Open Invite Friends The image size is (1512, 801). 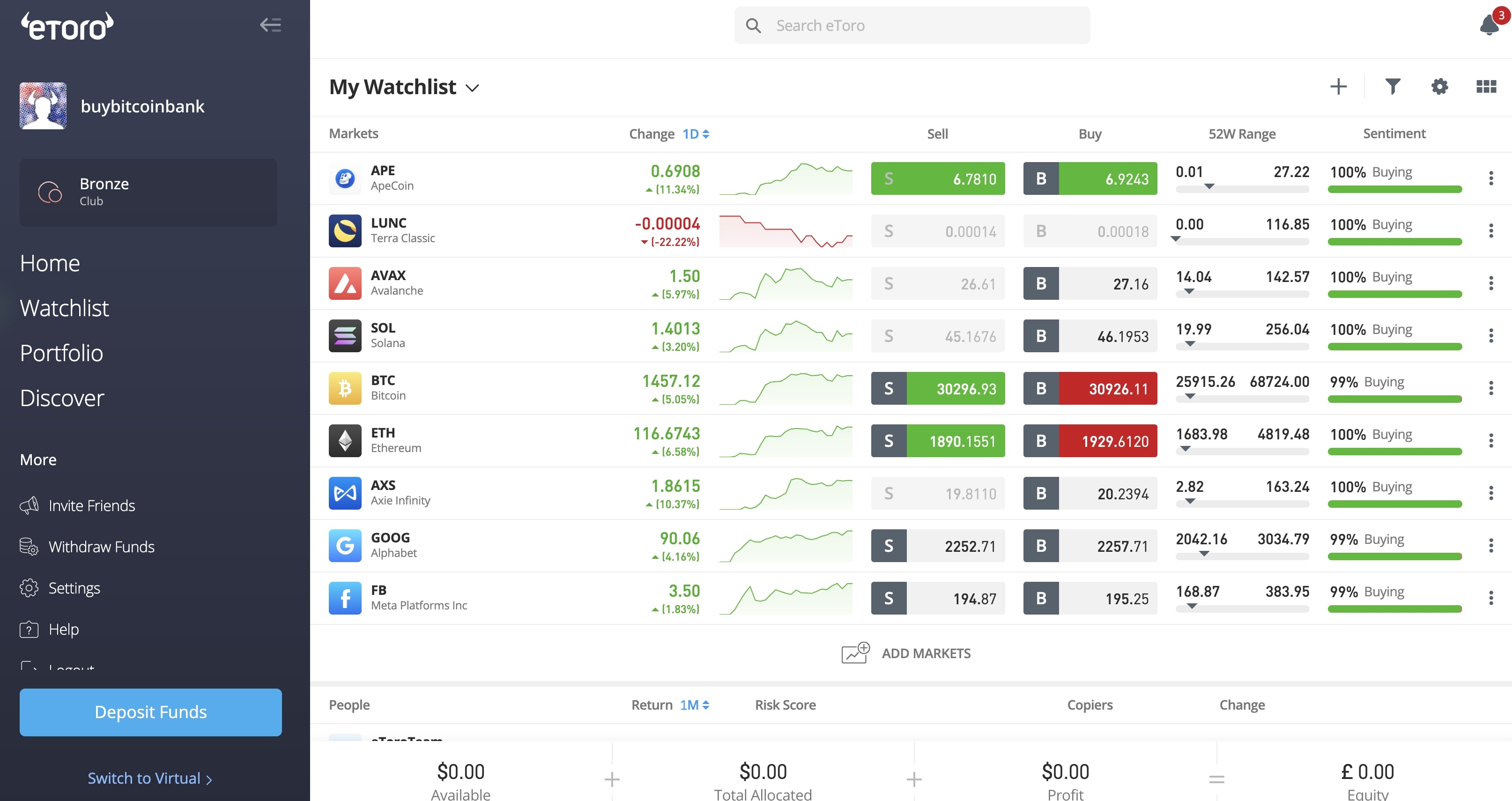point(77,505)
